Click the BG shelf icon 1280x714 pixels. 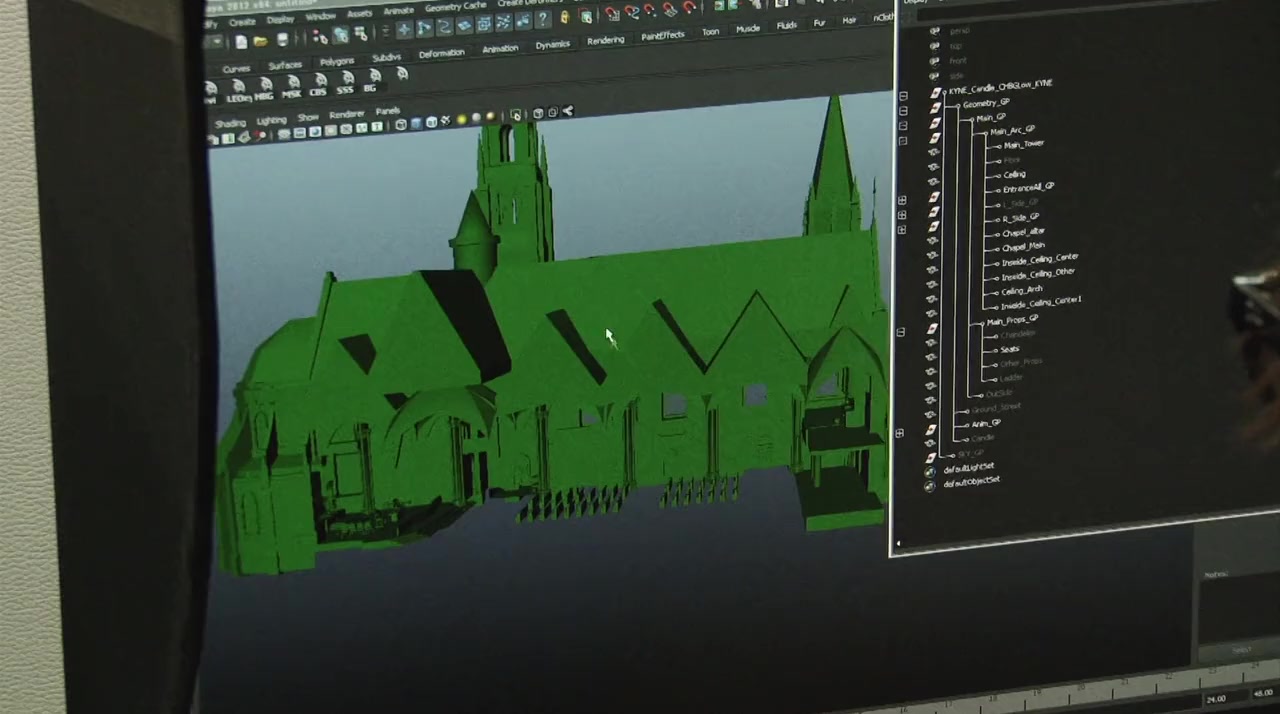coord(371,82)
